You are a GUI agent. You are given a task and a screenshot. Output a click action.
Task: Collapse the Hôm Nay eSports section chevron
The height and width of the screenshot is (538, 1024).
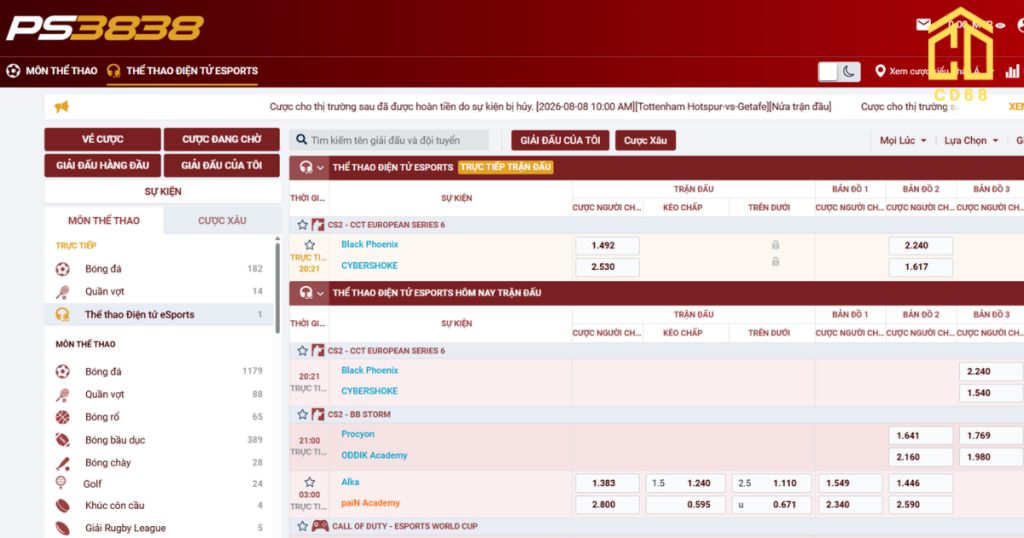point(320,293)
